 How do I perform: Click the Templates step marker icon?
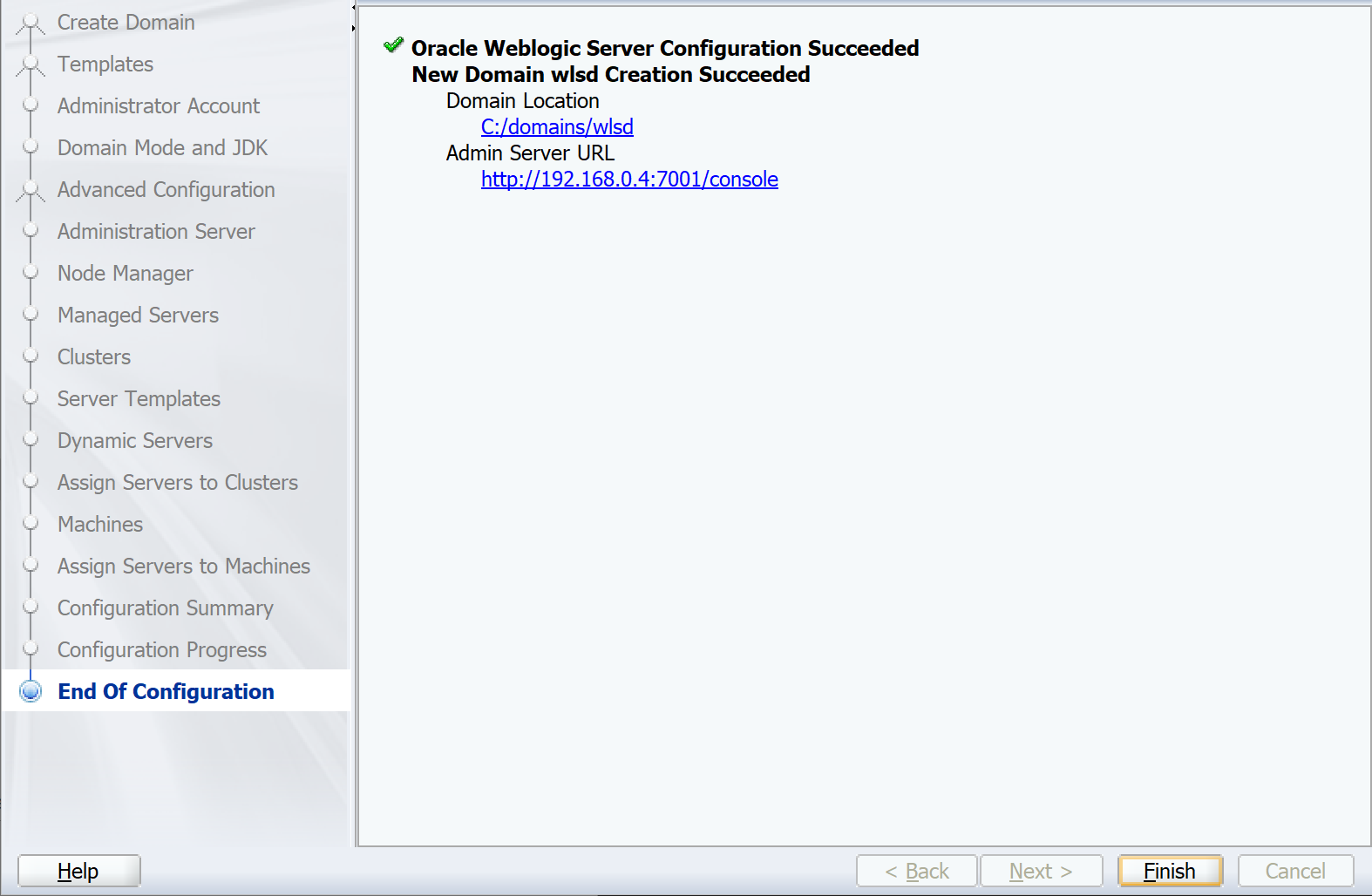pyautogui.click(x=31, y=65)
